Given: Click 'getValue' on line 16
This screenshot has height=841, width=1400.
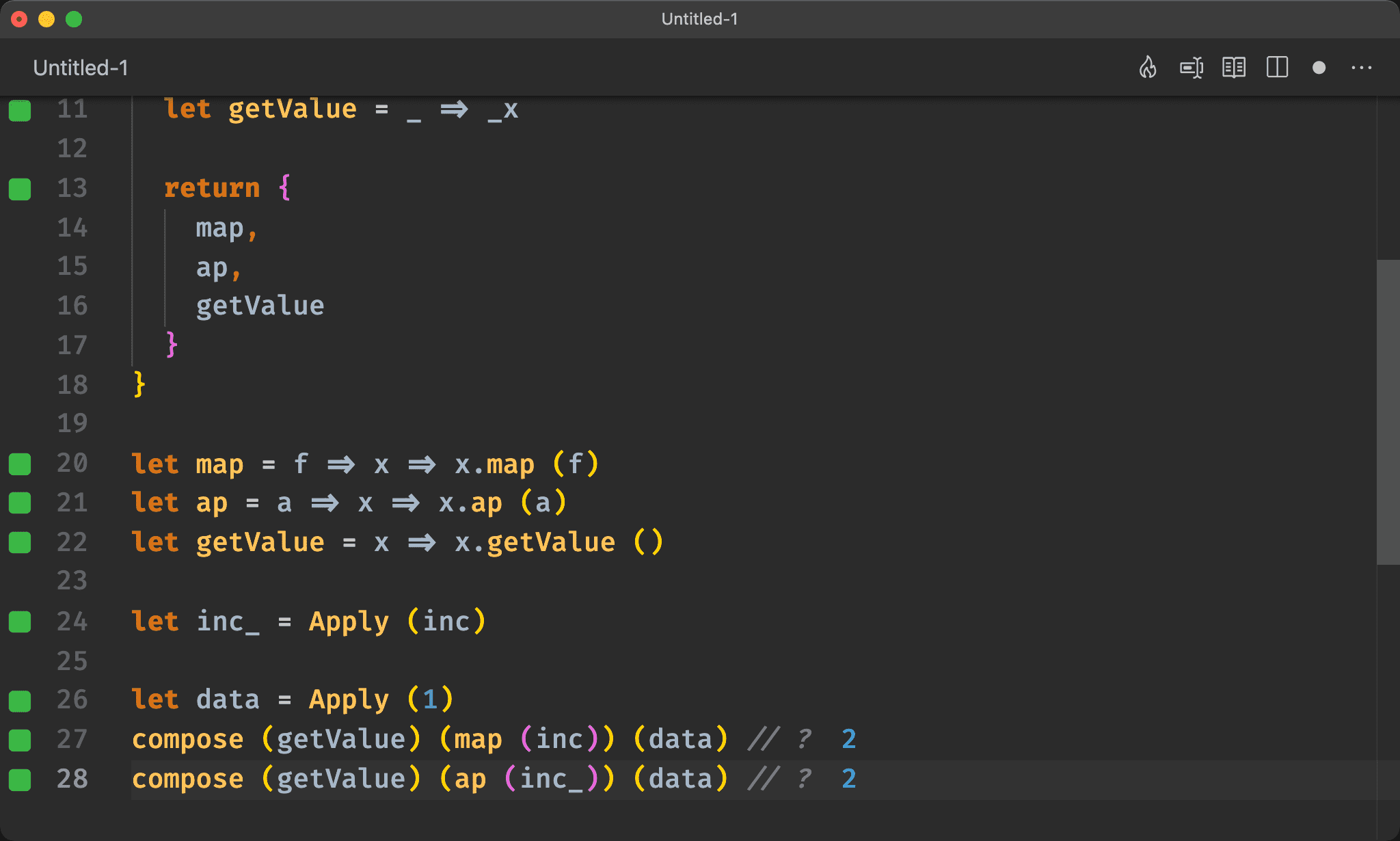Looking at the screenshot, I should point(260,306).
